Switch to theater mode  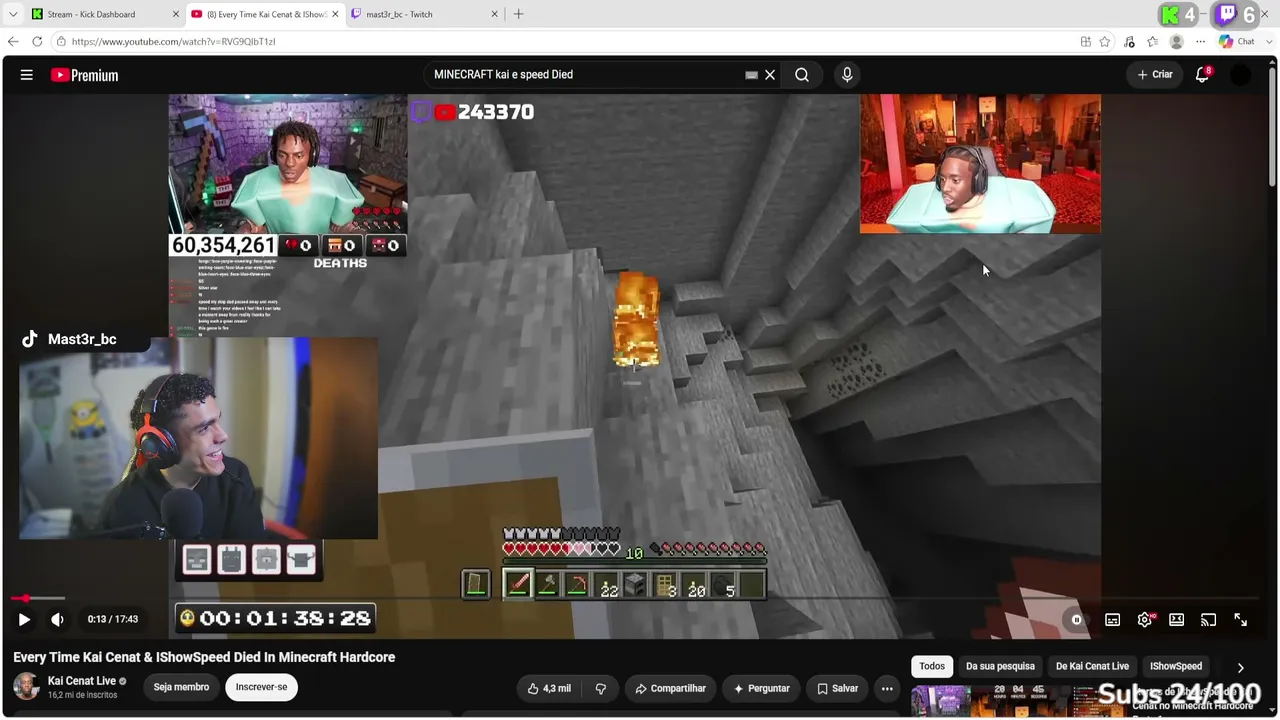tap(1177, 620)
